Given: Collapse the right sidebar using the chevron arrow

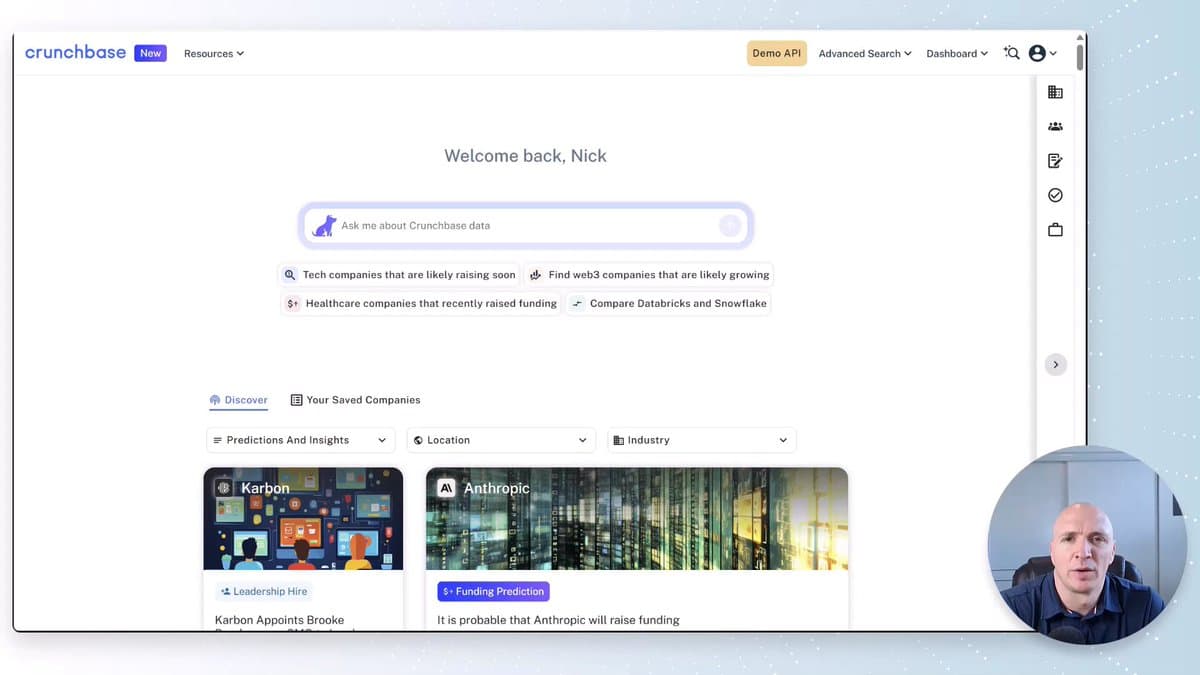Looking at the screenshot, I should click(1056, 364).
